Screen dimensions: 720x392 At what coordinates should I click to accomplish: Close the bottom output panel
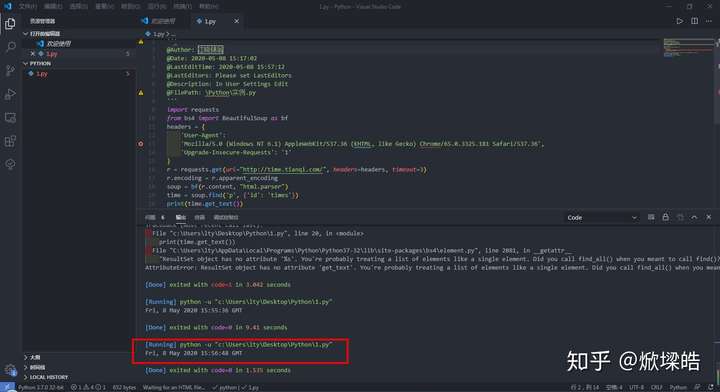pos(709,217)
